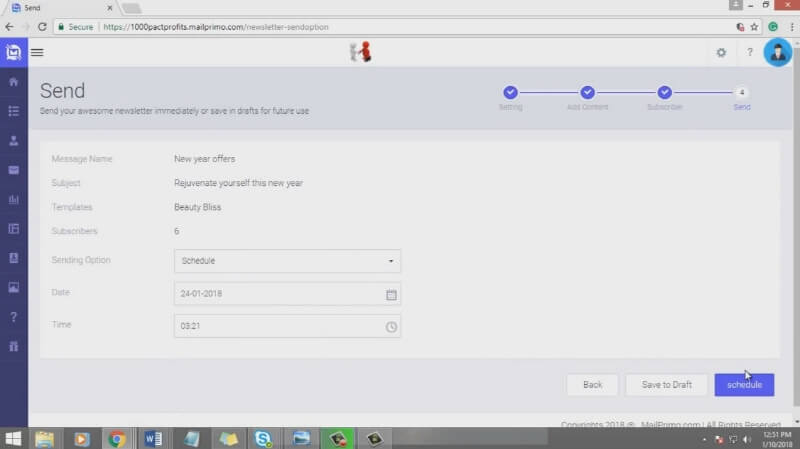
Task: Open Windows Start button
Action: point(13,438)
